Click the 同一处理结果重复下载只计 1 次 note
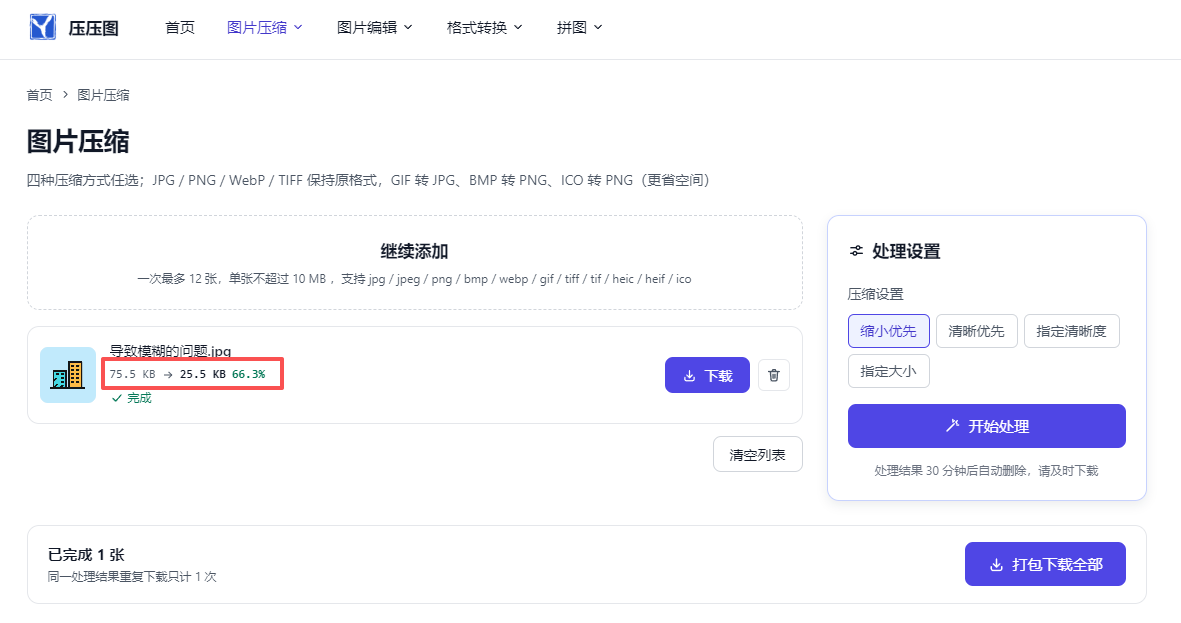 point(132,576)
